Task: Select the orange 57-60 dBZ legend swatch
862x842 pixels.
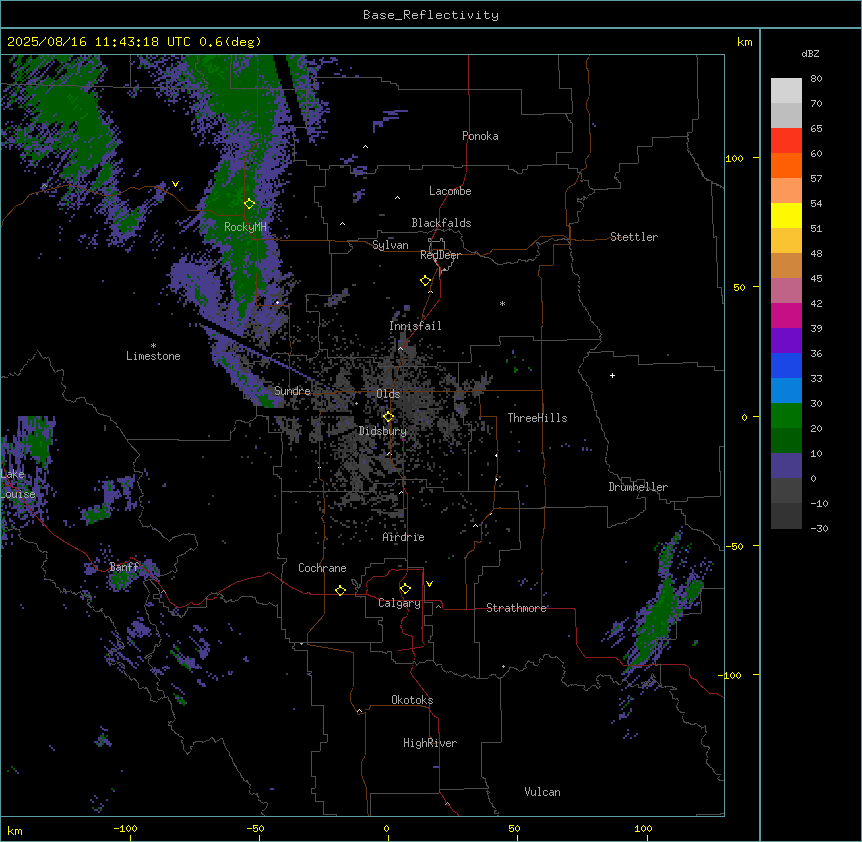Action: tap(786, 166)
